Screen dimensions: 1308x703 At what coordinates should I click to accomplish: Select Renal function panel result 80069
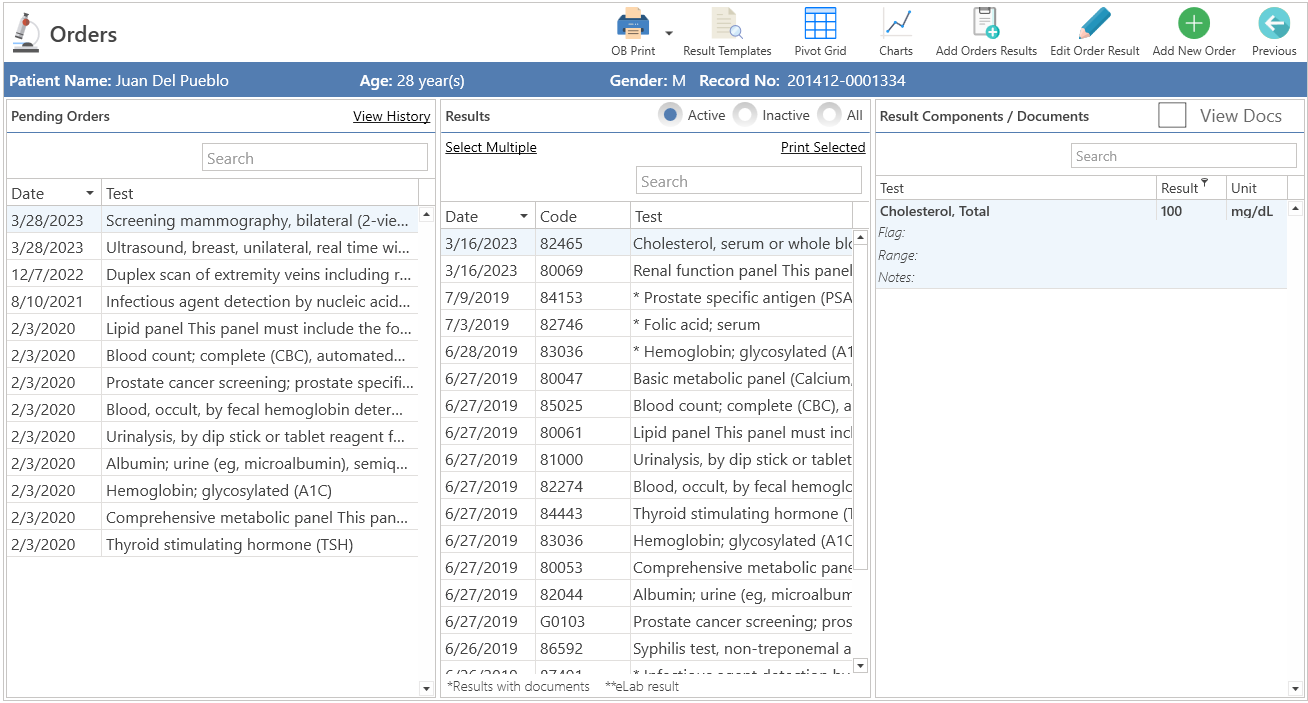tap(647, 270)
